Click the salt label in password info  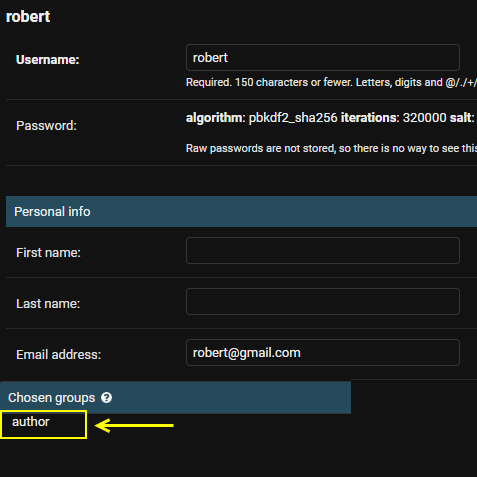coord(462,118)
